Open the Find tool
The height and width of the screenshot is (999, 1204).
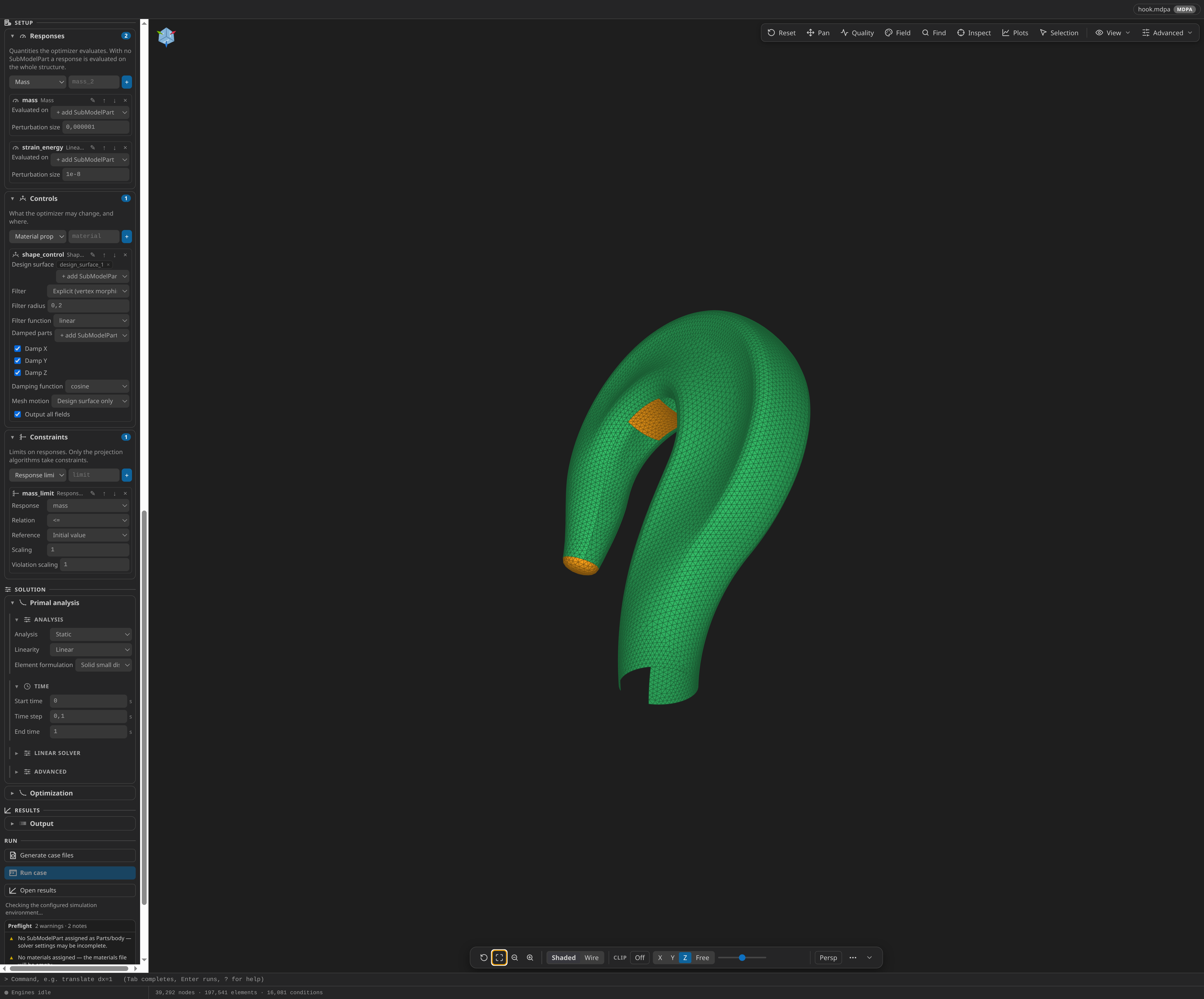(x=933, y=33)
